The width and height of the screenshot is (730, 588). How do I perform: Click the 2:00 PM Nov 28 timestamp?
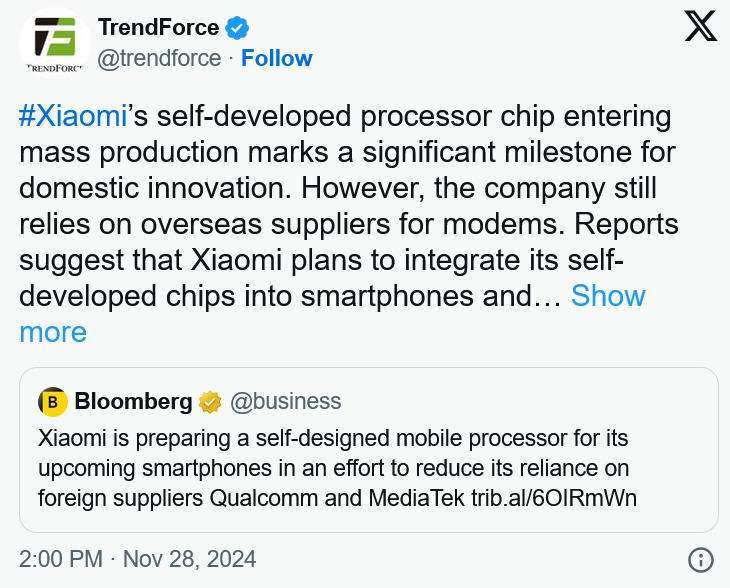(x=138, y=558)
